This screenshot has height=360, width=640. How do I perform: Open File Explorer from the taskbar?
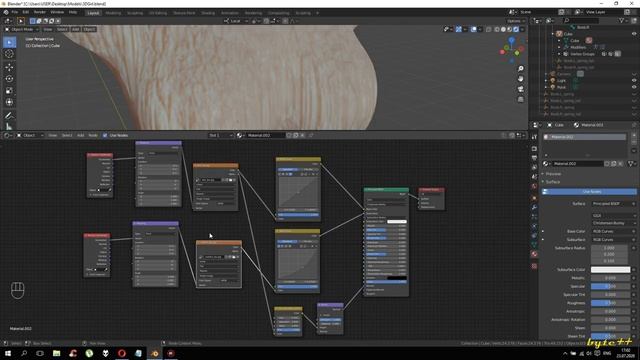(x=56, y=353)
